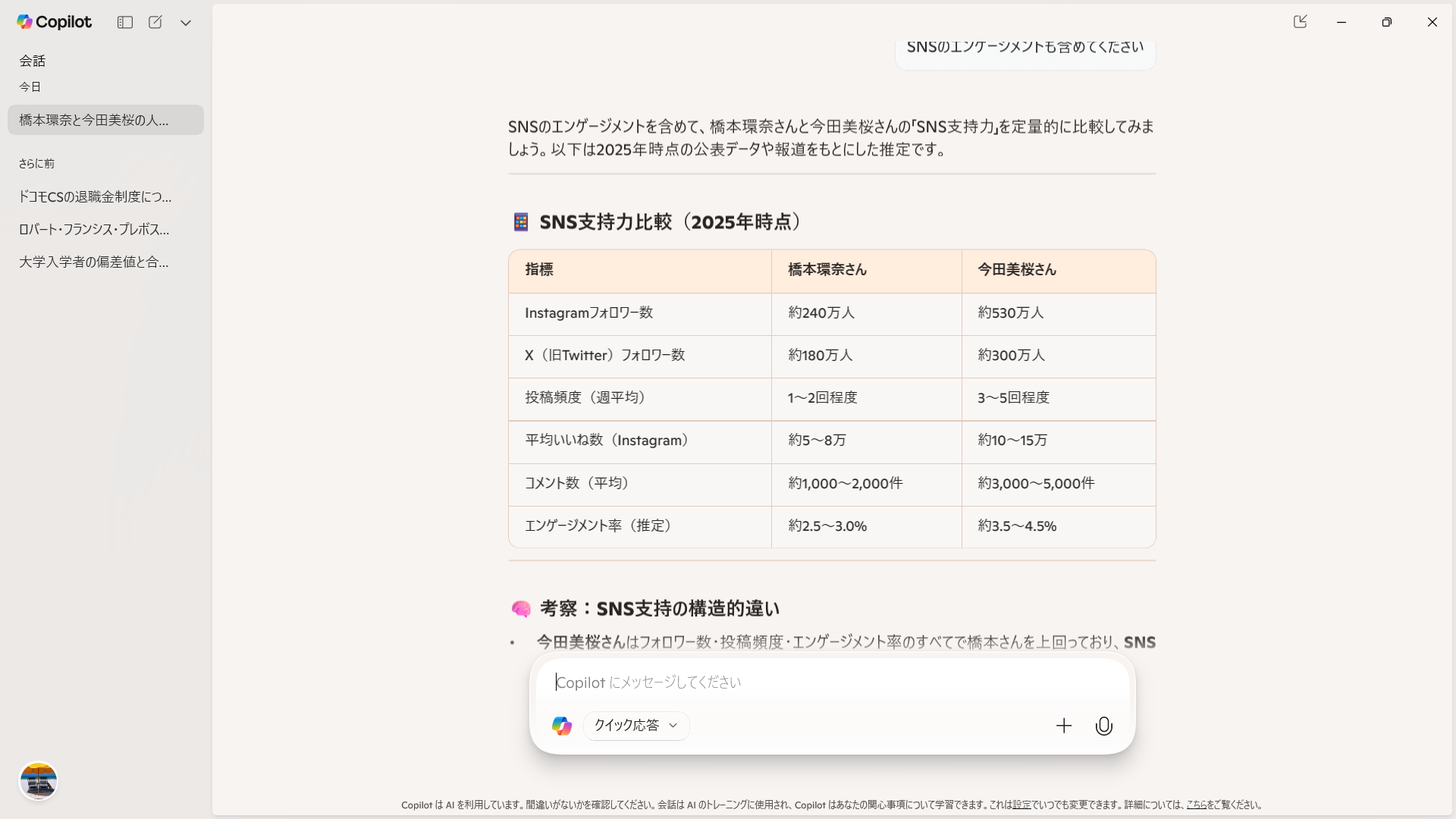Open the 大学入学者の偏差値と合... conversation
Screen dimensions: 1456x819
click(x=105, y=262)
